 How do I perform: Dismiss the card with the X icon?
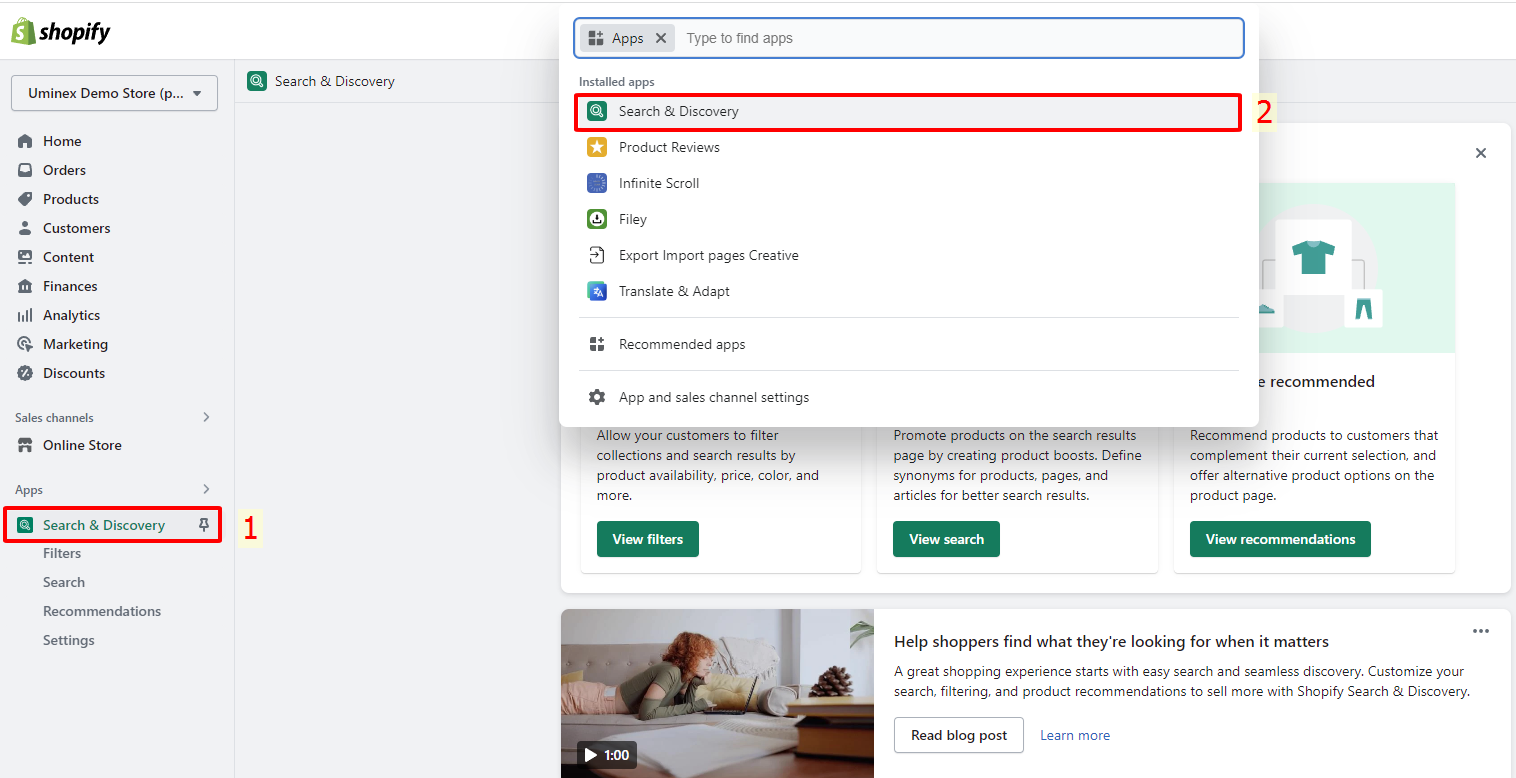coord(1480,153)
